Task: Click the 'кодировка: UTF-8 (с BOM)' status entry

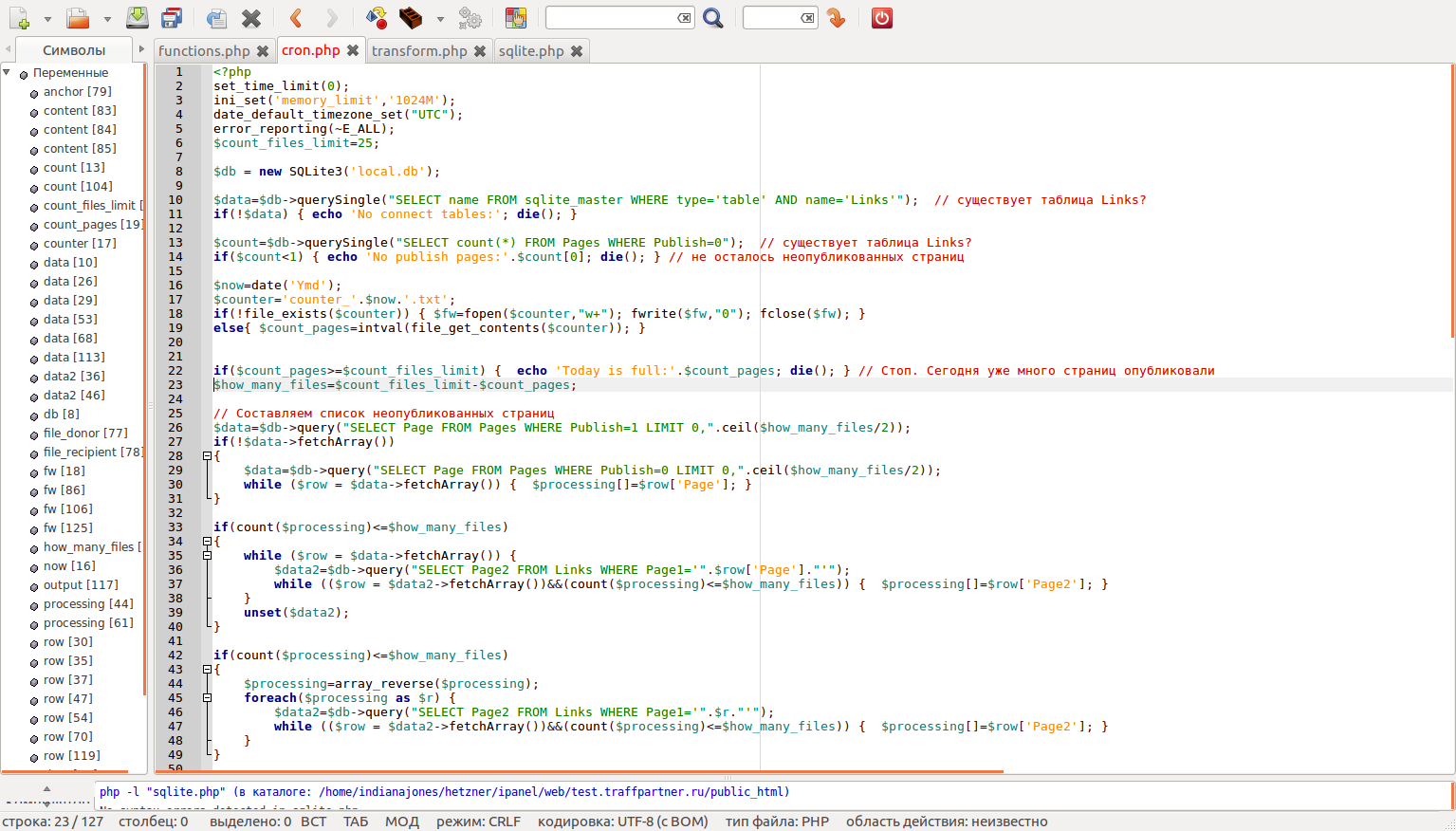Action: pyautogui.click(x=622, y=822)
